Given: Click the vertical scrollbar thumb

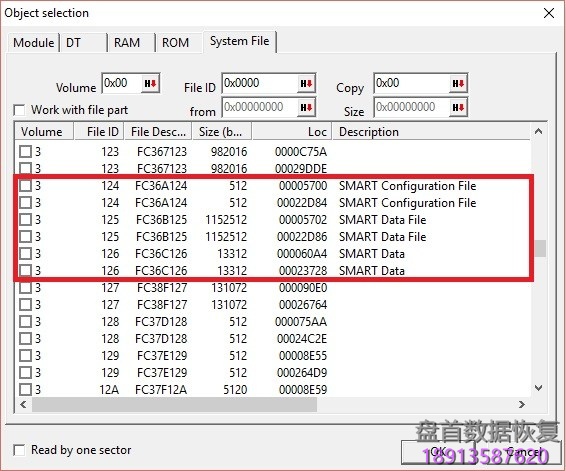Looking at the screenshot, I should (x=540, y=248).
